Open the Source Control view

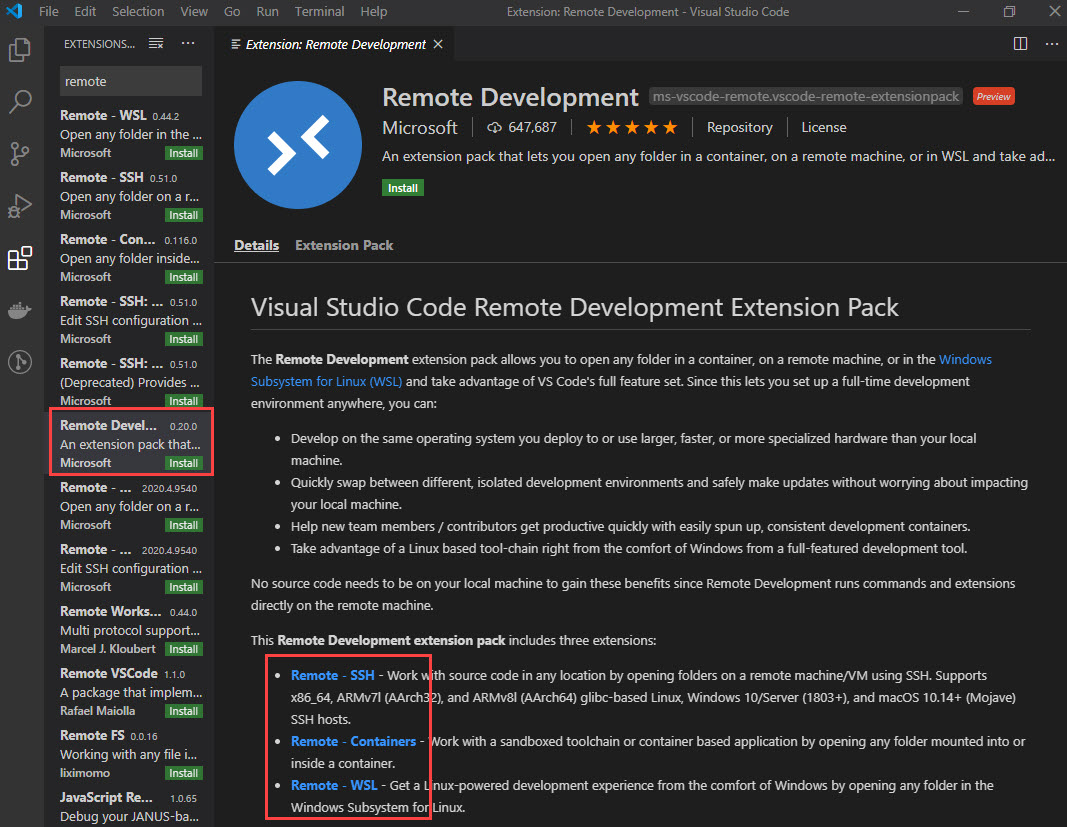click(20, 154)
